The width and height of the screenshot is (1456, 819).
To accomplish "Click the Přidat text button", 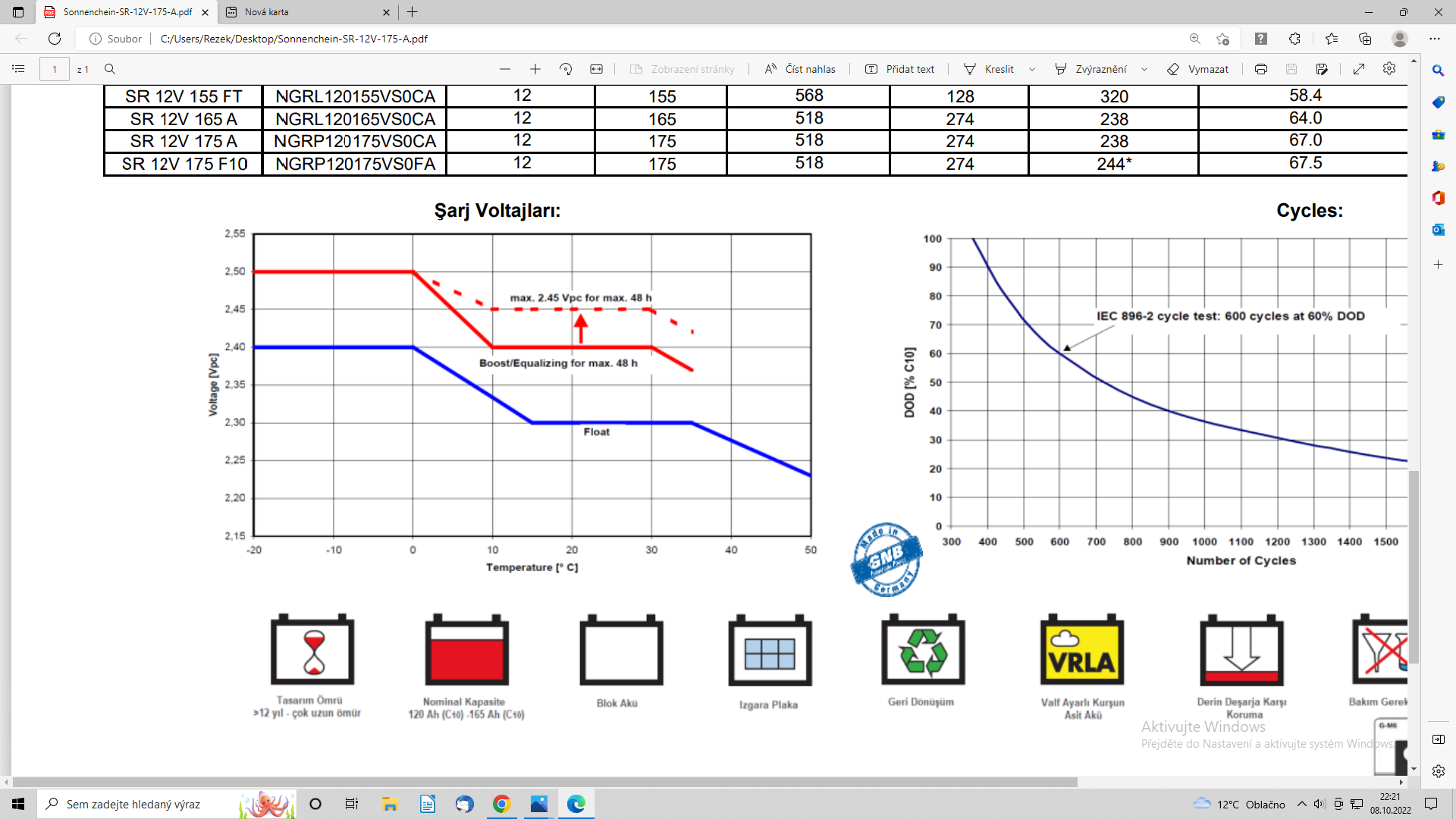I will (900, 69).
